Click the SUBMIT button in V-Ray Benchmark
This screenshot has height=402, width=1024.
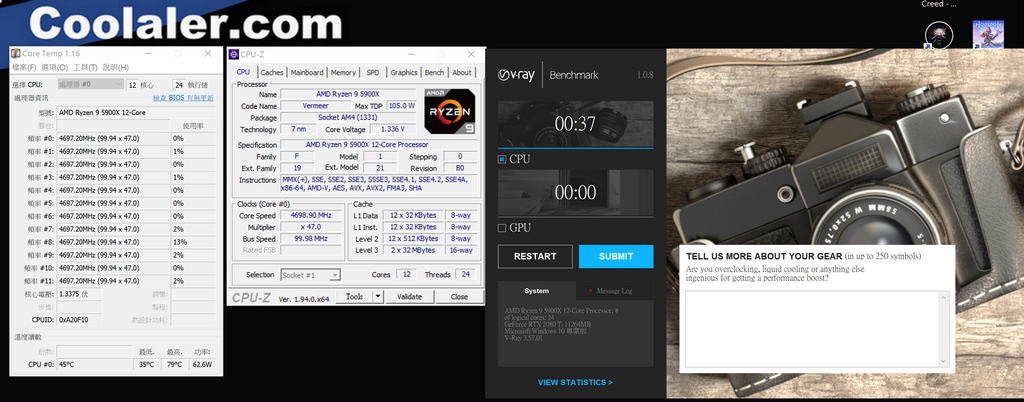(616, 256)
